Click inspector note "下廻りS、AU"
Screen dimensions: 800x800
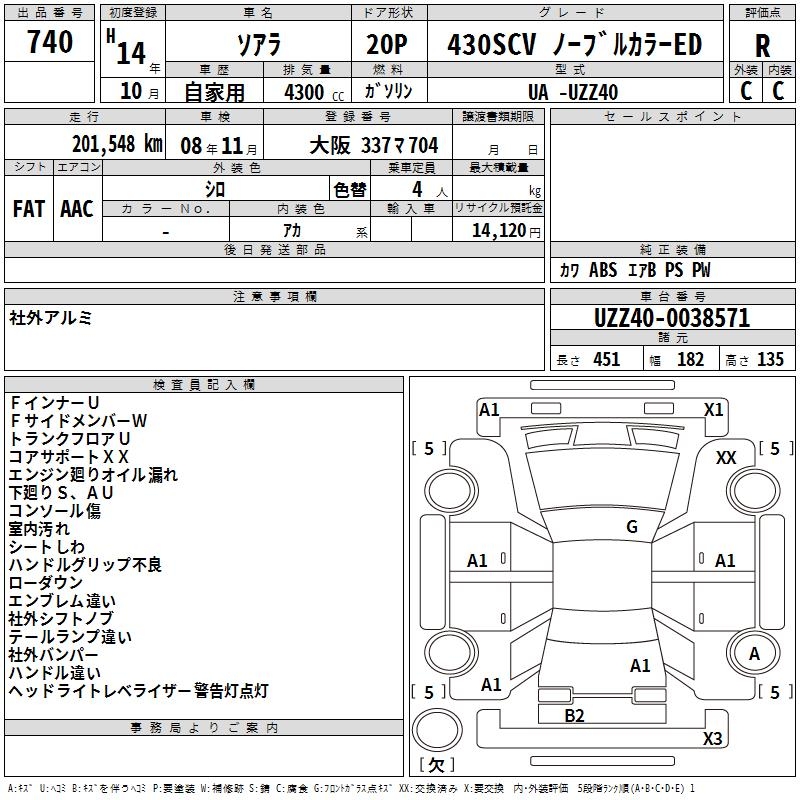(x=61, y=492)
